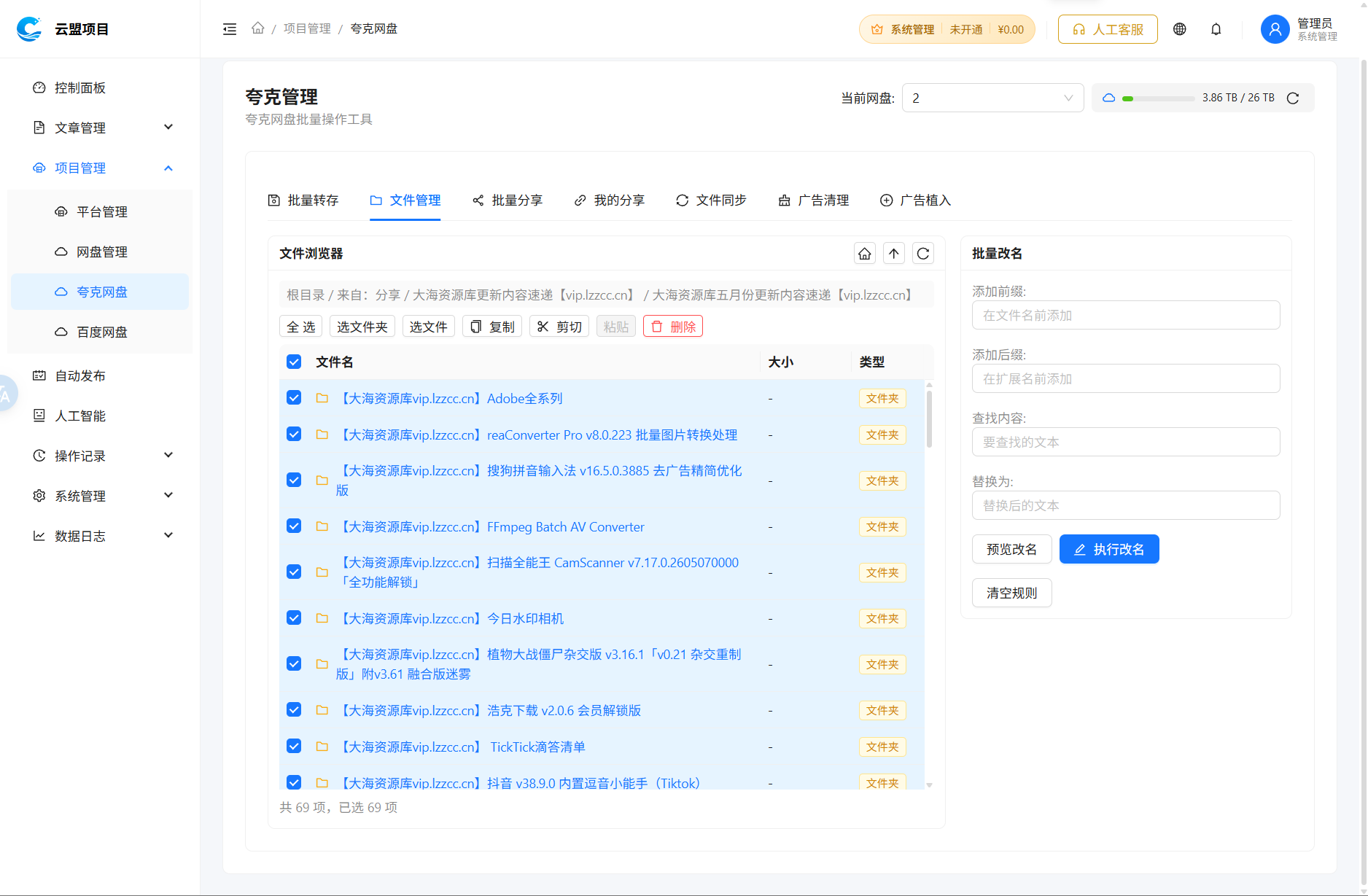1368x896 pixels.
Task: Switch to the 广告植入 tab
Action: 916,200
